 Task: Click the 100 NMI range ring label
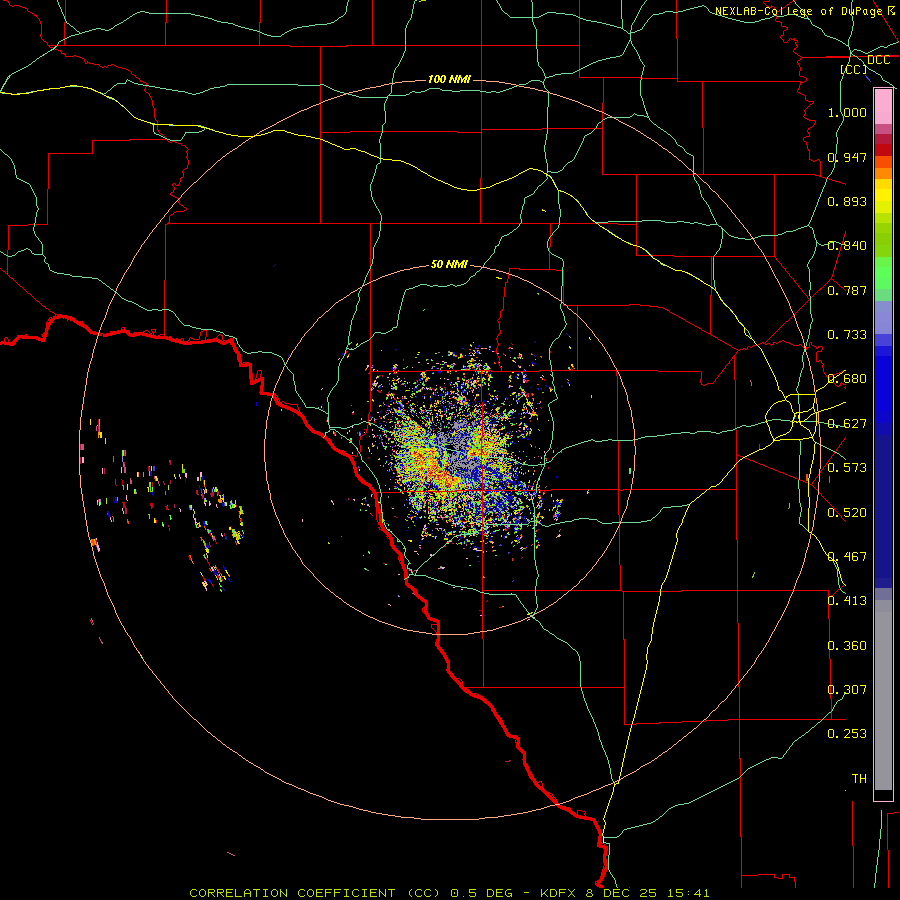coord(449,79)
